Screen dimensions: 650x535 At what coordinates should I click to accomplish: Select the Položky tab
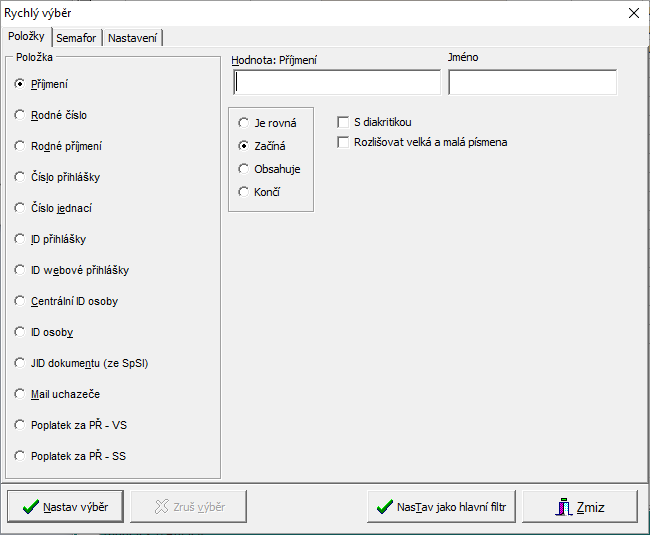click(x=27, y=37)
